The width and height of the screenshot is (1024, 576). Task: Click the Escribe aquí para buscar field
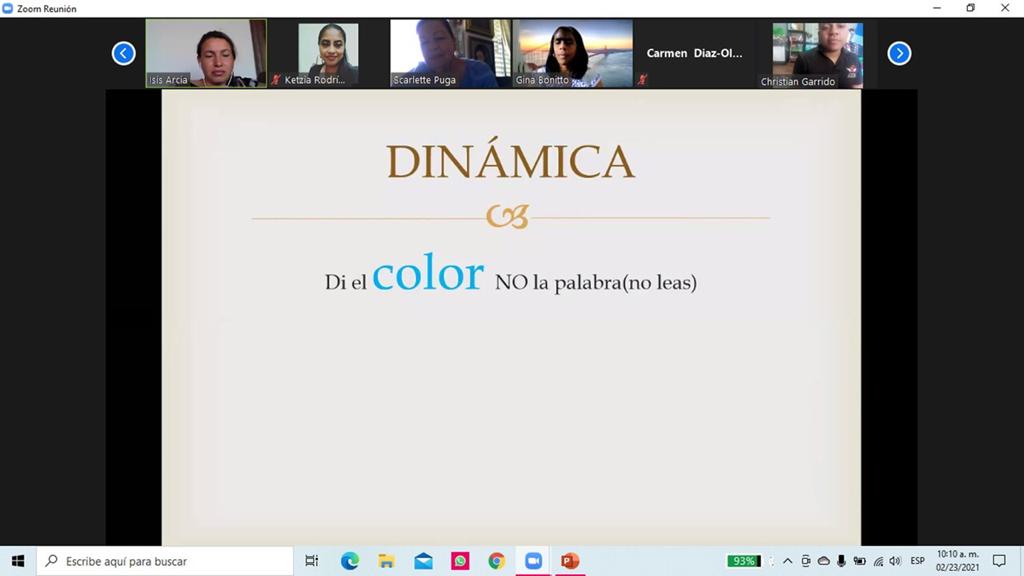165,561
